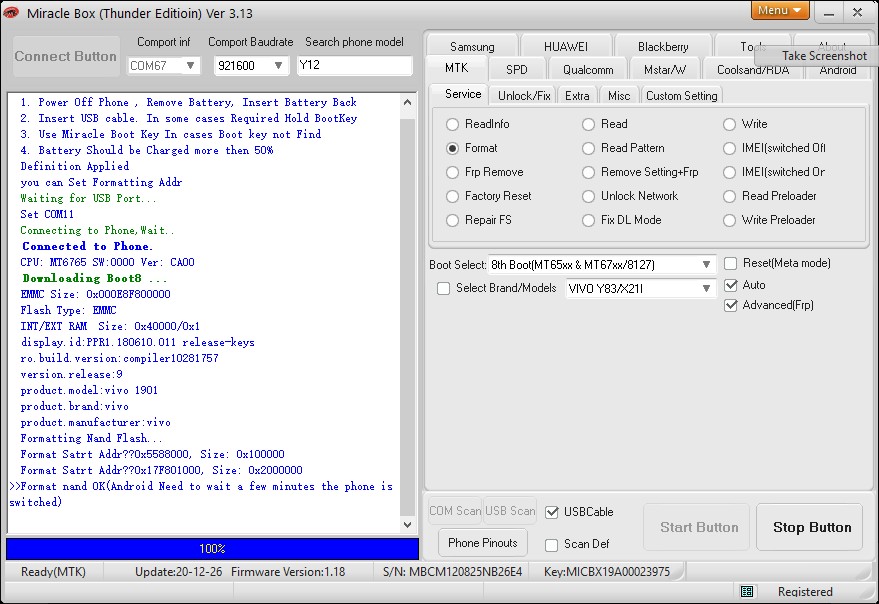Click the COM Scan button

pos(455,511)
